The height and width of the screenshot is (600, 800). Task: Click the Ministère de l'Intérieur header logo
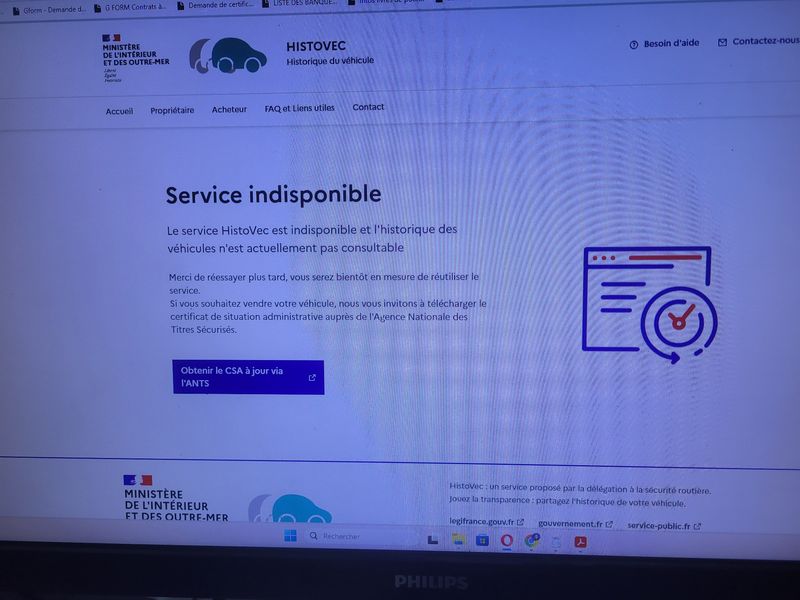pyautogui.click(x=135, y=56)
